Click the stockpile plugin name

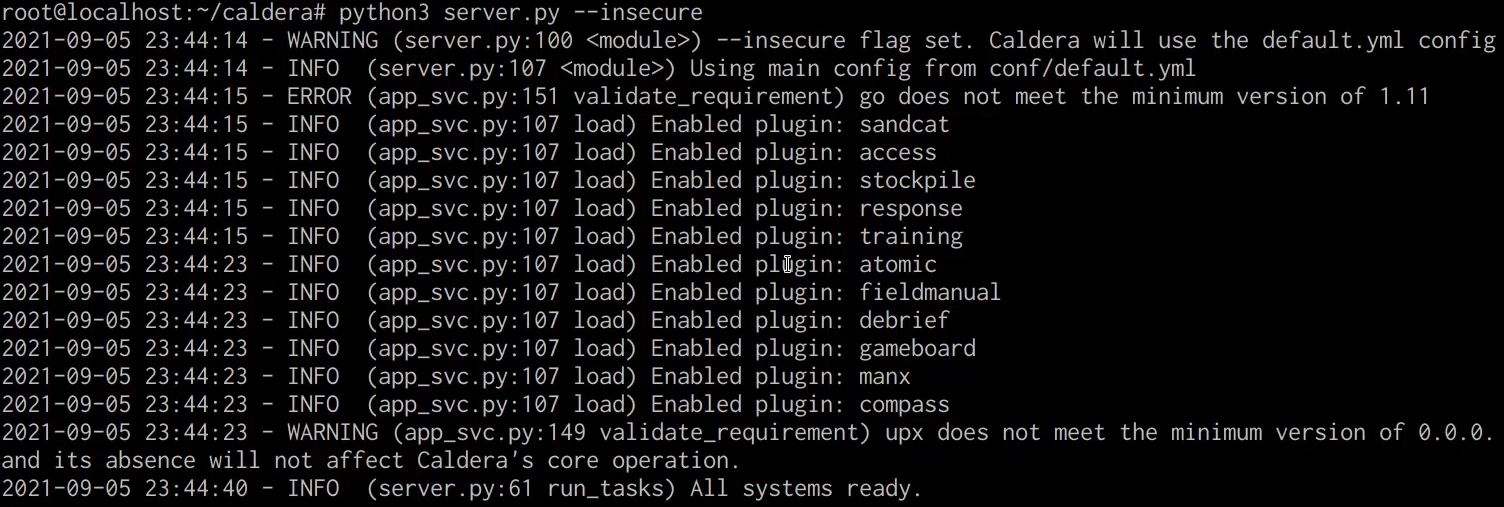click(x=917, y=181)
